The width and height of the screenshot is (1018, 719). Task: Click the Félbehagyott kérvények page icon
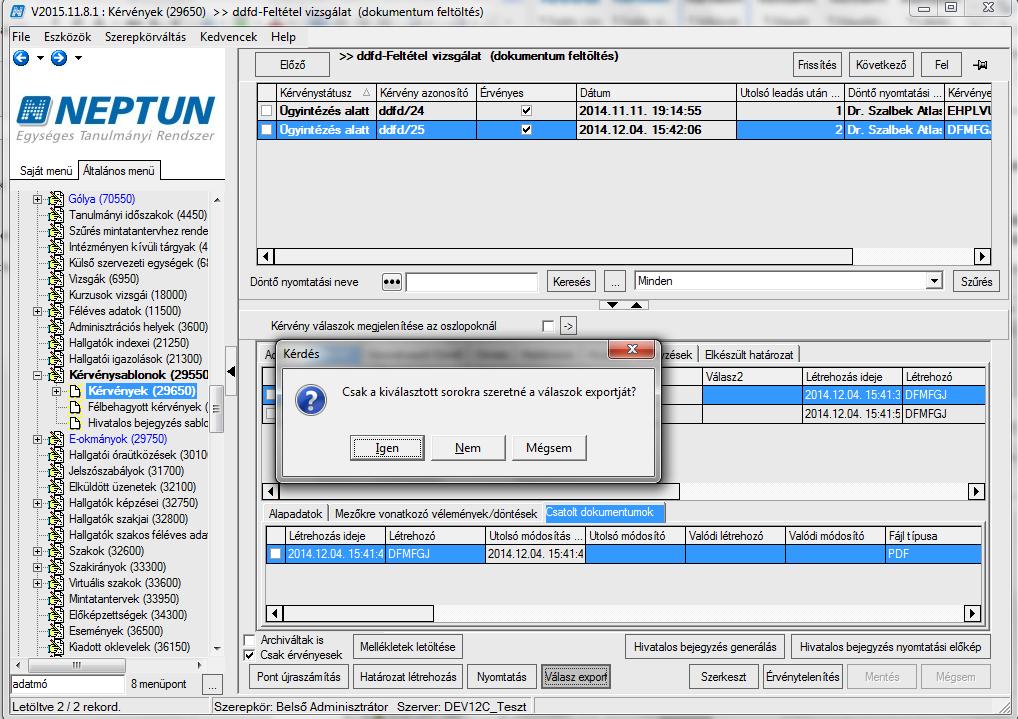point(75,407)
